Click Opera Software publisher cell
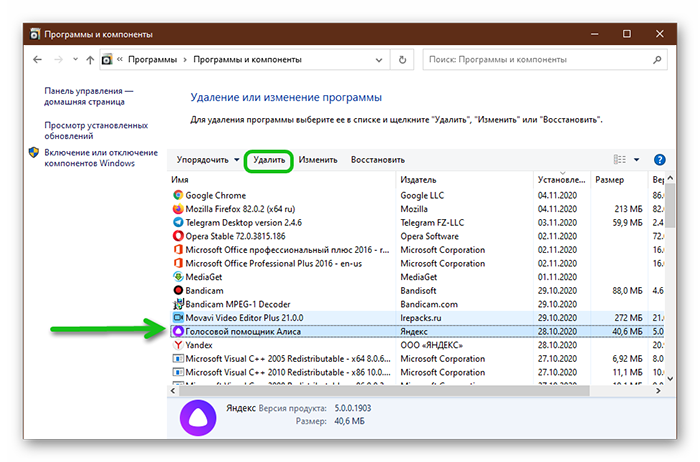 429,236
